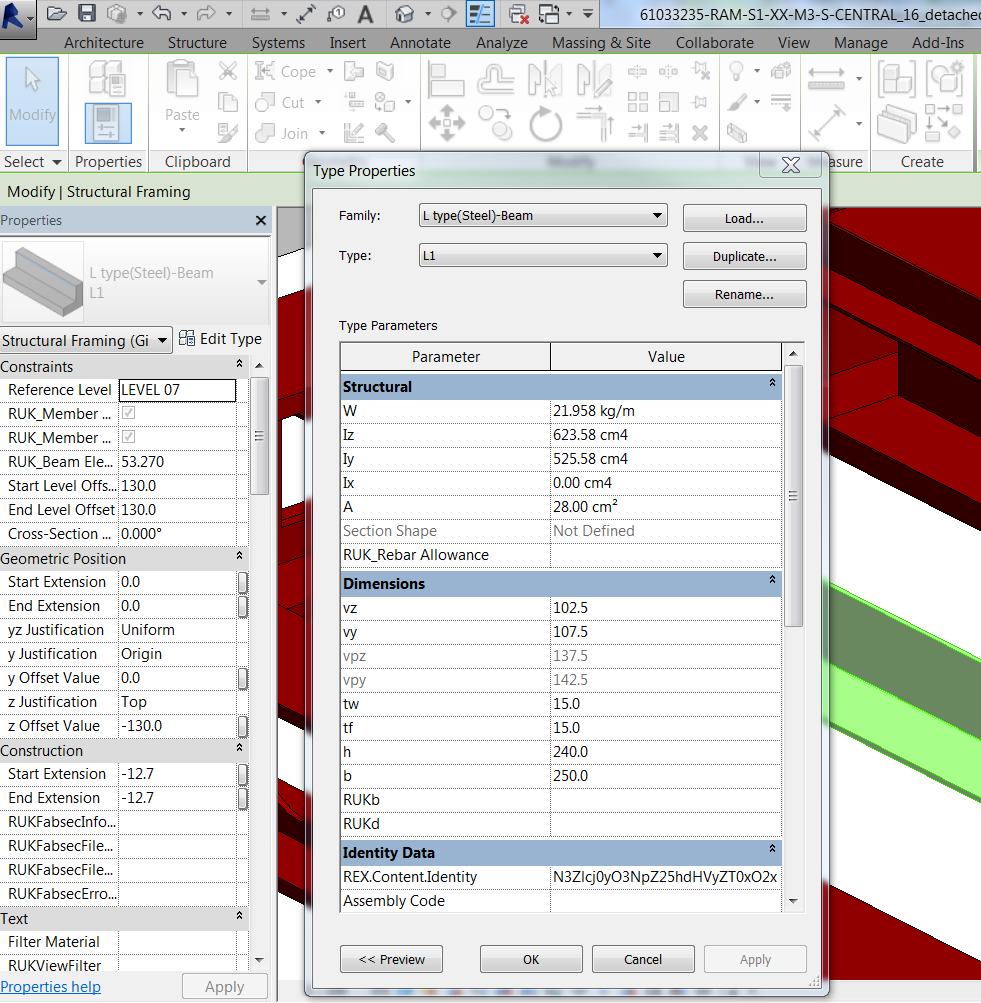
Task: Click the Thin Lines icon in quick access toolbar
Action: coord(480,14)
